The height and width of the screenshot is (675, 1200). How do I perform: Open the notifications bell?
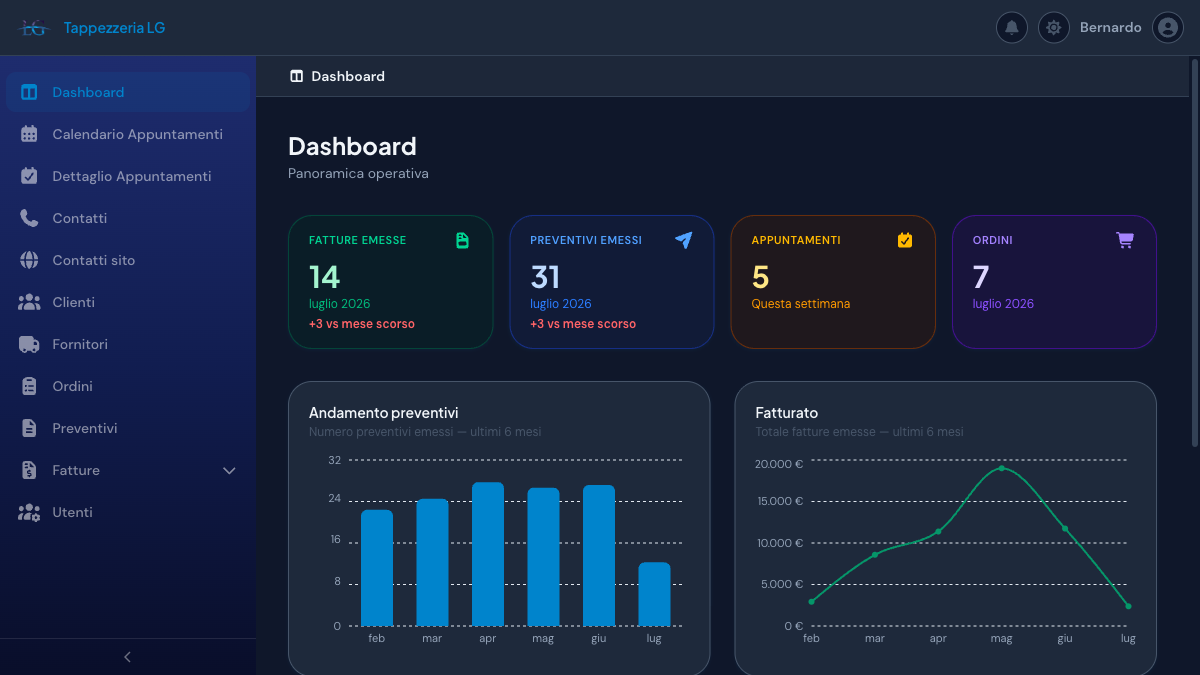pyautogui.click(x=1012, y=28)
